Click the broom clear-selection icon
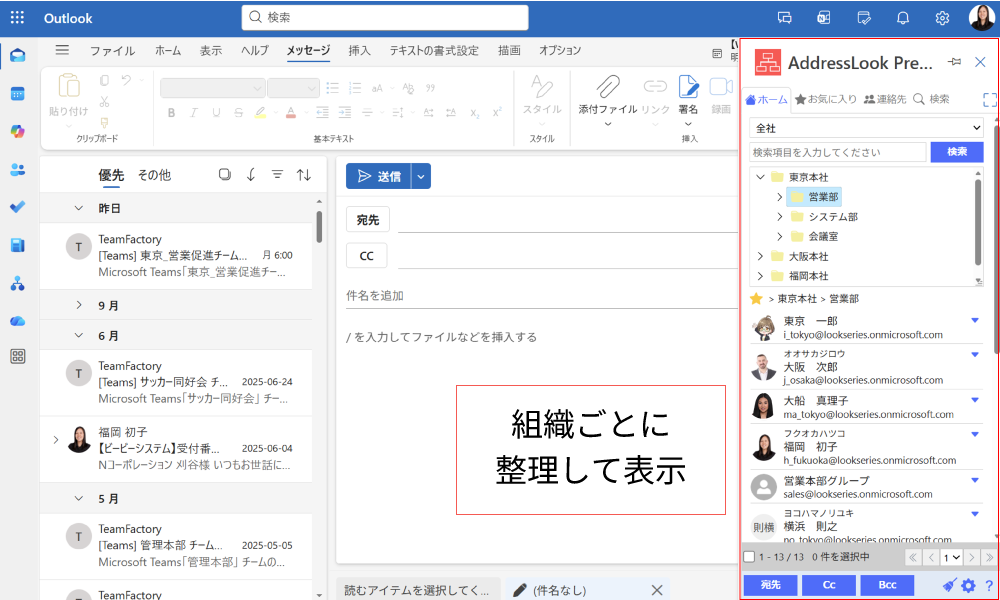 click(x=950, y=586)
